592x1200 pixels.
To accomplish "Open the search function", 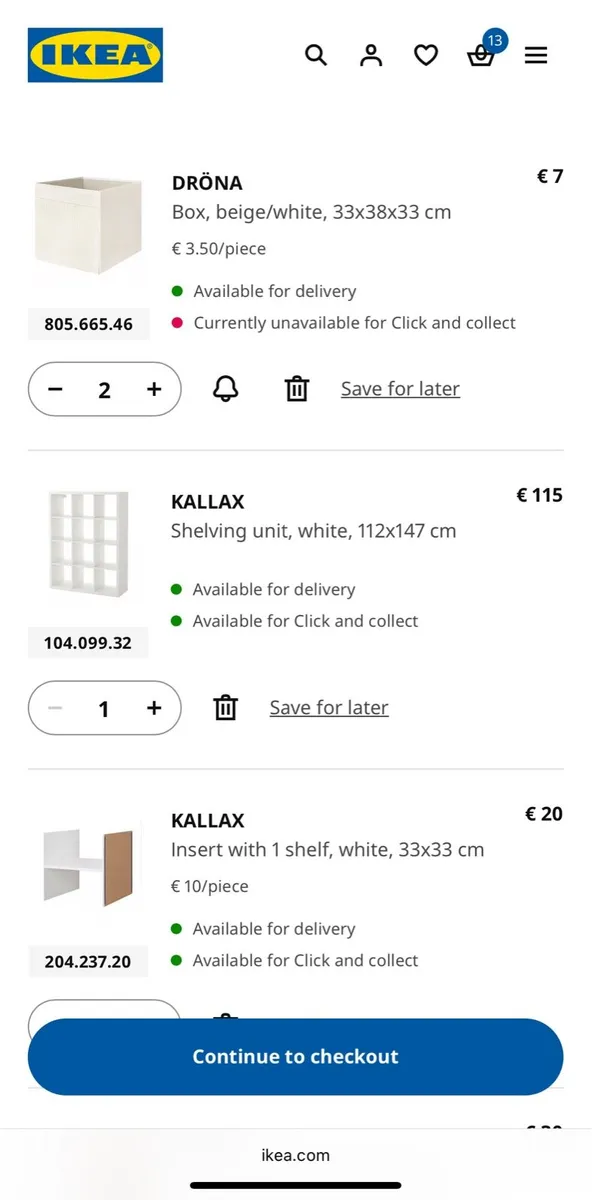I will (316, 55).
